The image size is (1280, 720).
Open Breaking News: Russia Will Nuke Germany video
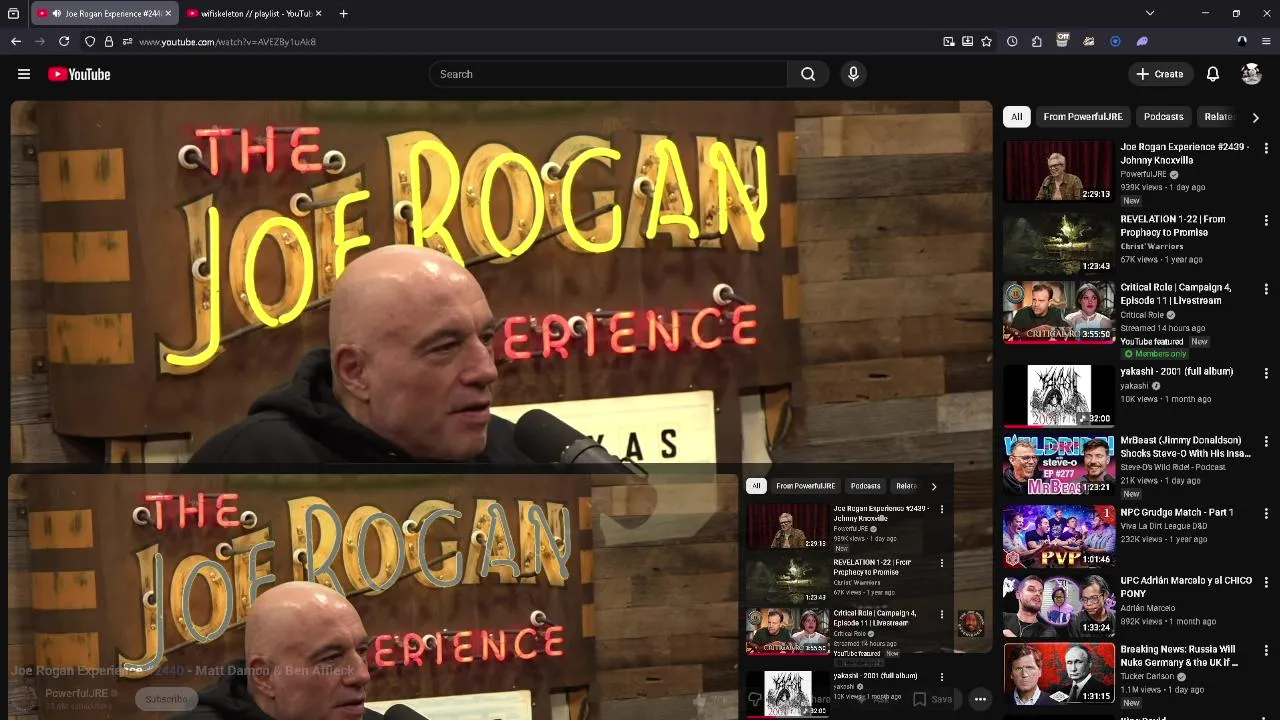pyautogui.click(x=1179, y=656)
